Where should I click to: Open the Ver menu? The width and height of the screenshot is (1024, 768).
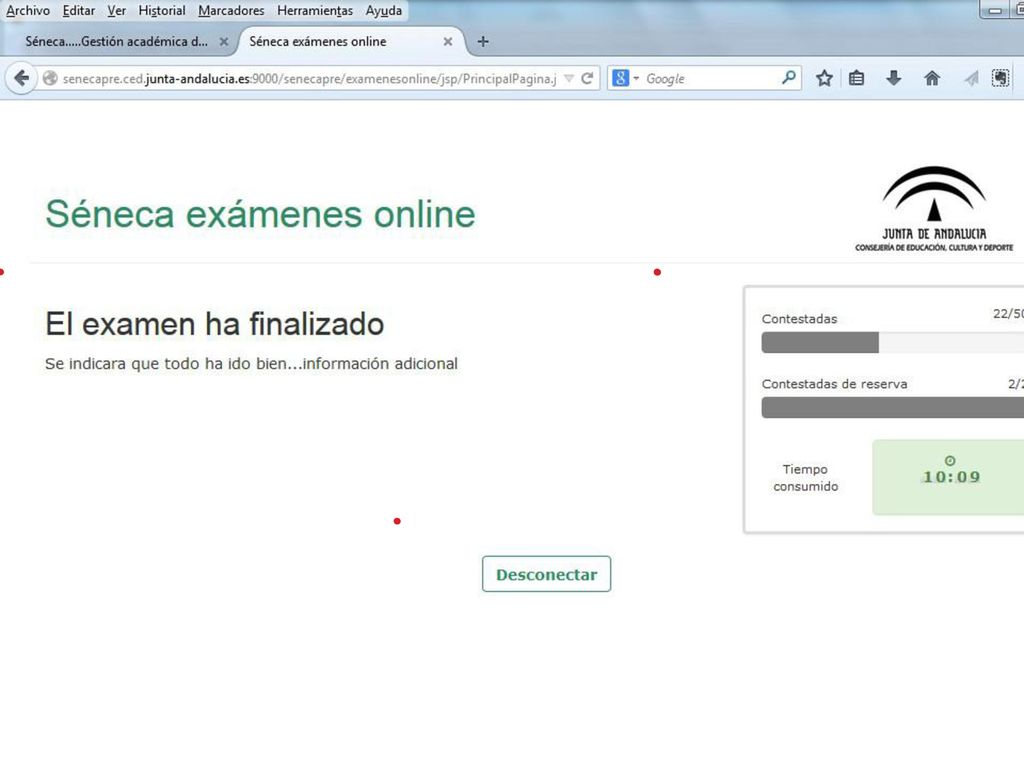coord(117,10)
